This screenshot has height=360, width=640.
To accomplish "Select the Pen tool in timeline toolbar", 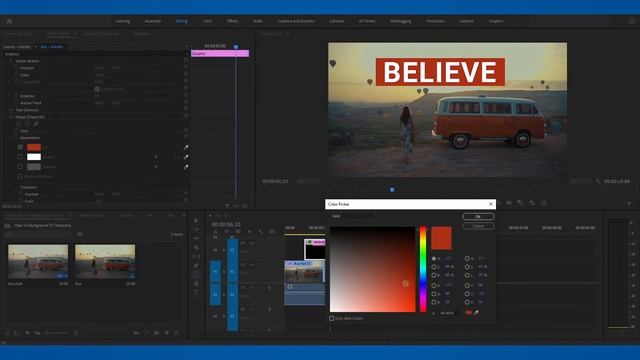I will (x=196, y=265).
